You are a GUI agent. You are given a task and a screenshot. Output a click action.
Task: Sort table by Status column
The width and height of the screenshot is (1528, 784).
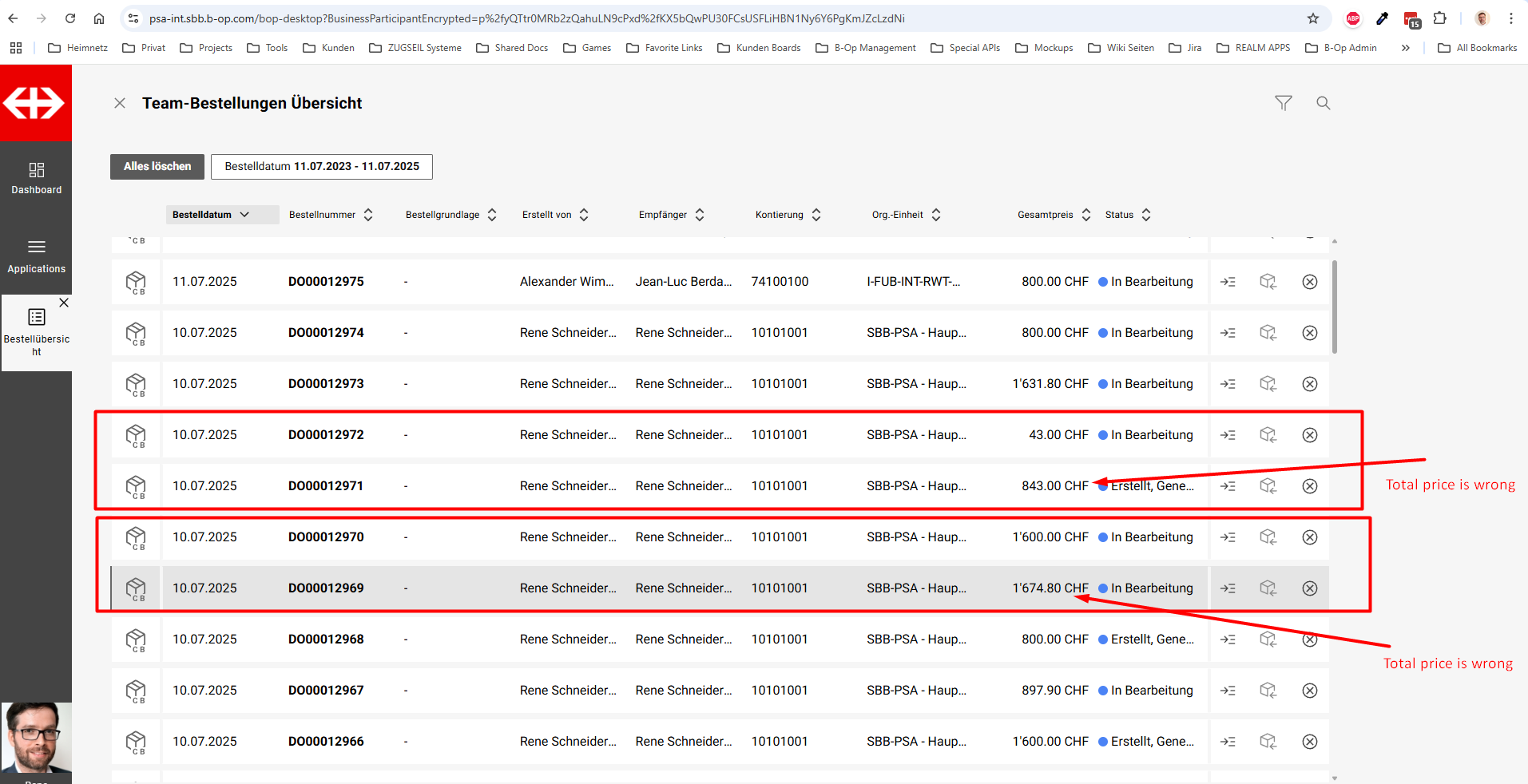(1127, 215)
